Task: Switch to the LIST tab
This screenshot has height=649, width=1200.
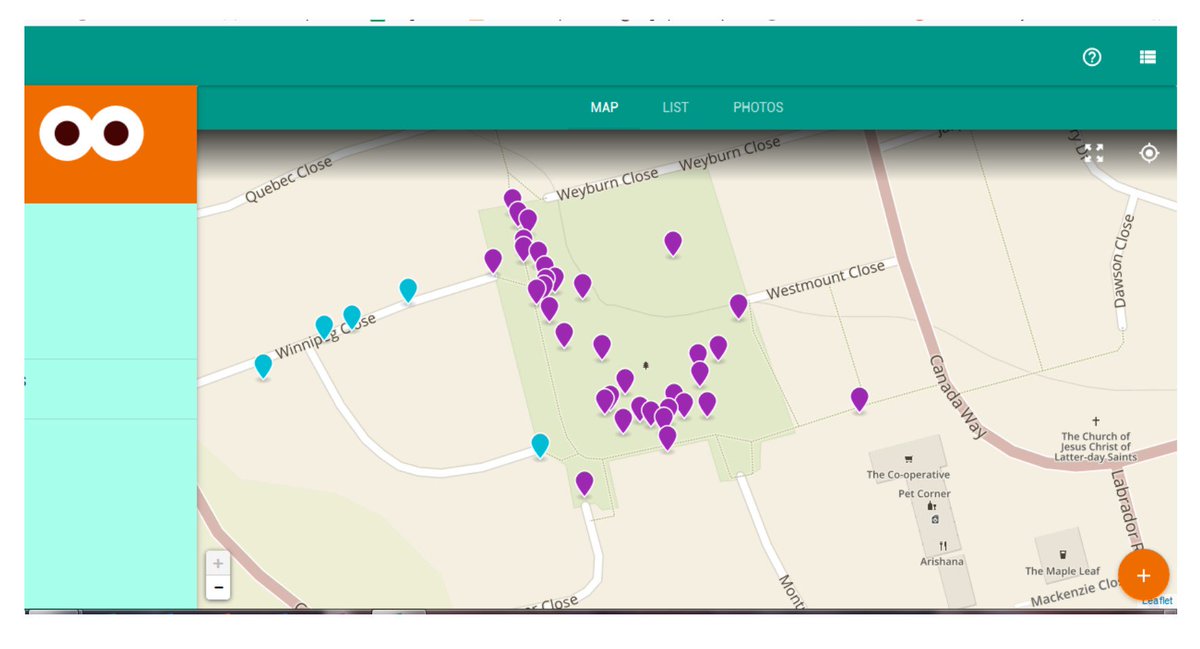Action: click(675, 107)
